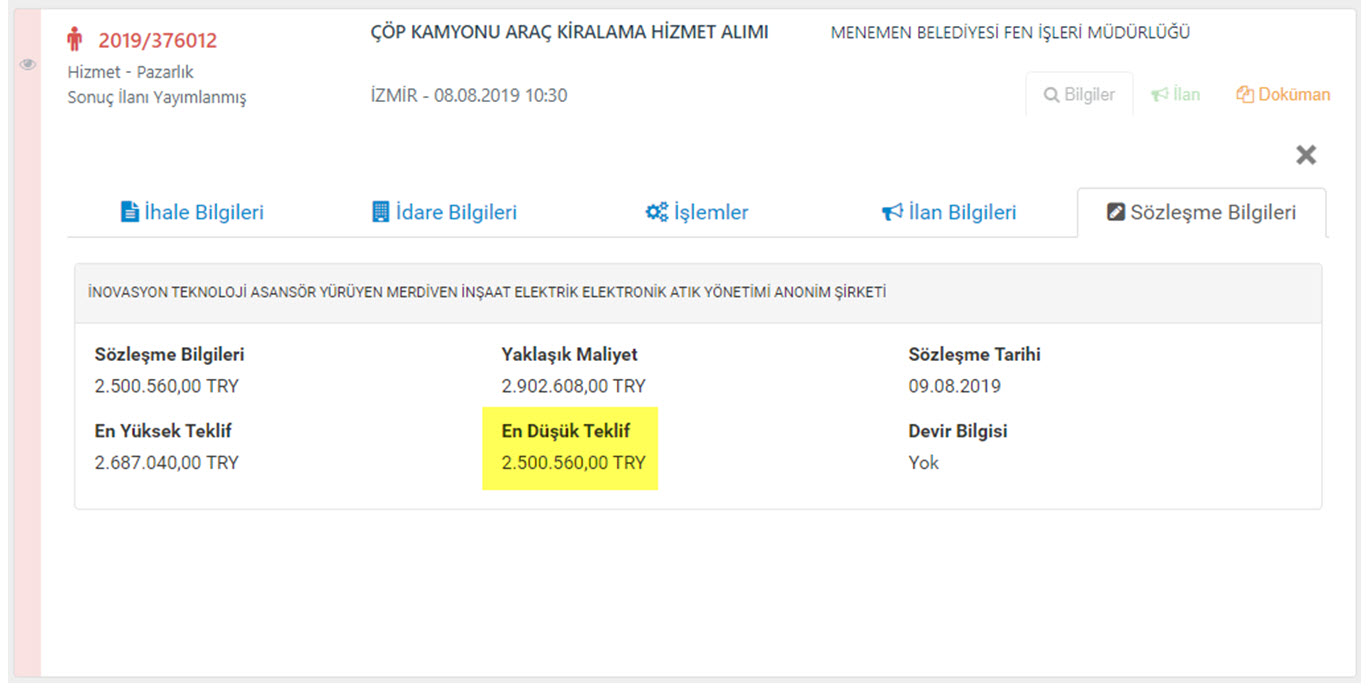Click the İNOVASYON TEKNOLOJİ company header

[x=487, y=293]
